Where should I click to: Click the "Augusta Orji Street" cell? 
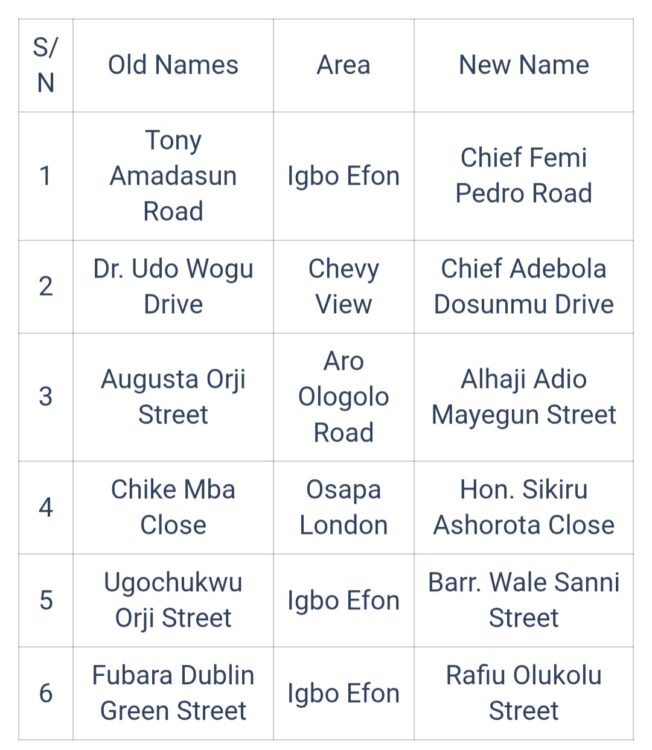[x=173, y=397]
